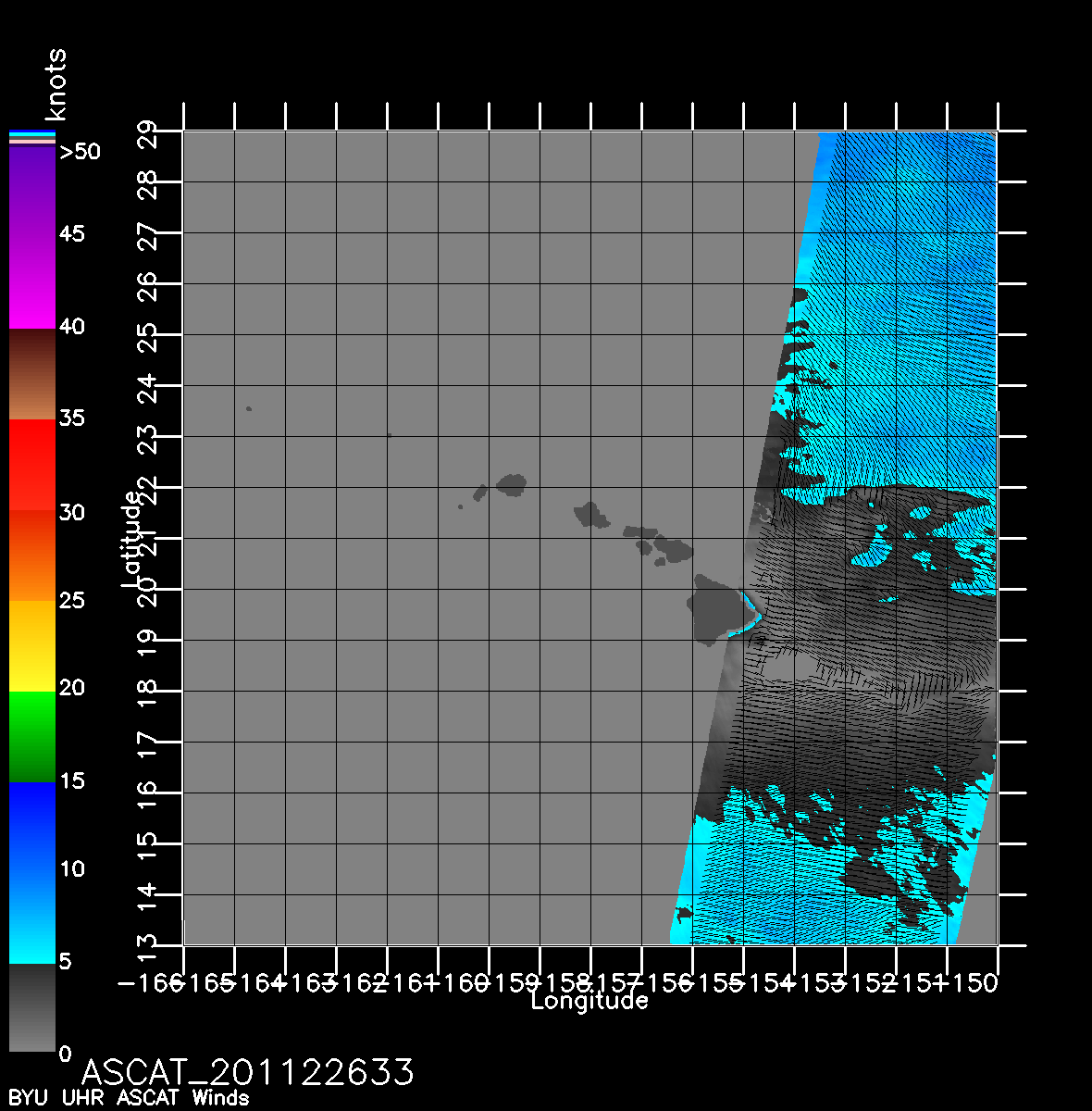Click the cyan 5-10 knots color band
The height and width of the screenshot is (1111, 1092).
click(31, 917)
